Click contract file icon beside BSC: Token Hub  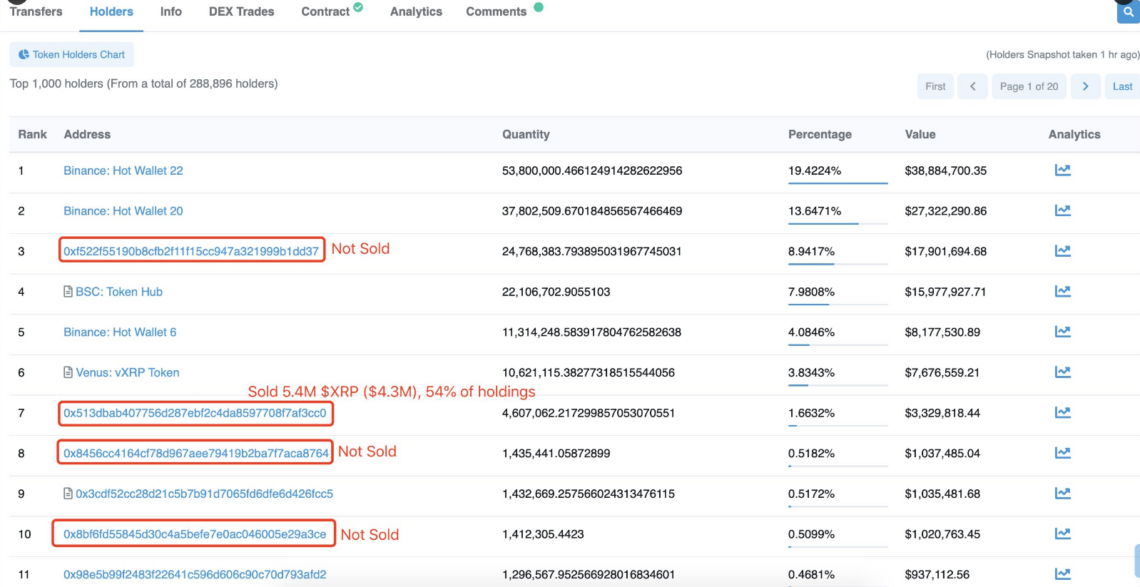pyautogui.click(x=68, y=292)
